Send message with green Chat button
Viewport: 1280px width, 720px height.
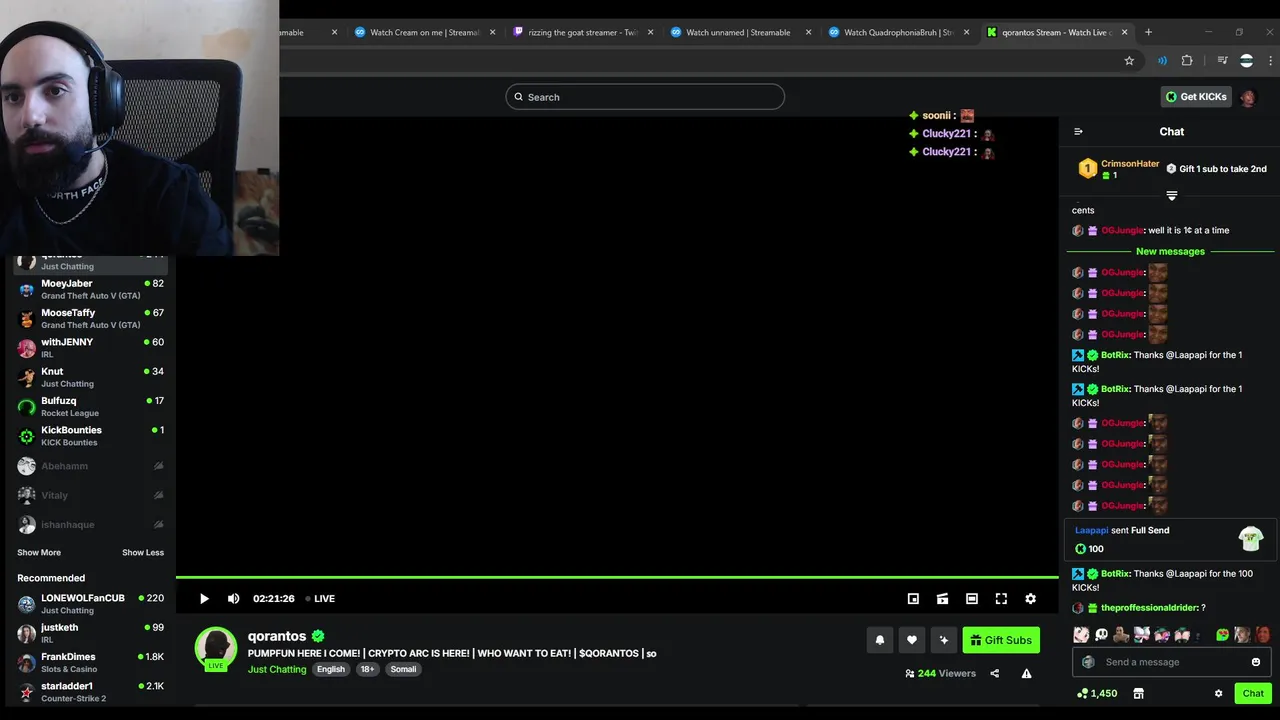click(x=1253, y=693)
